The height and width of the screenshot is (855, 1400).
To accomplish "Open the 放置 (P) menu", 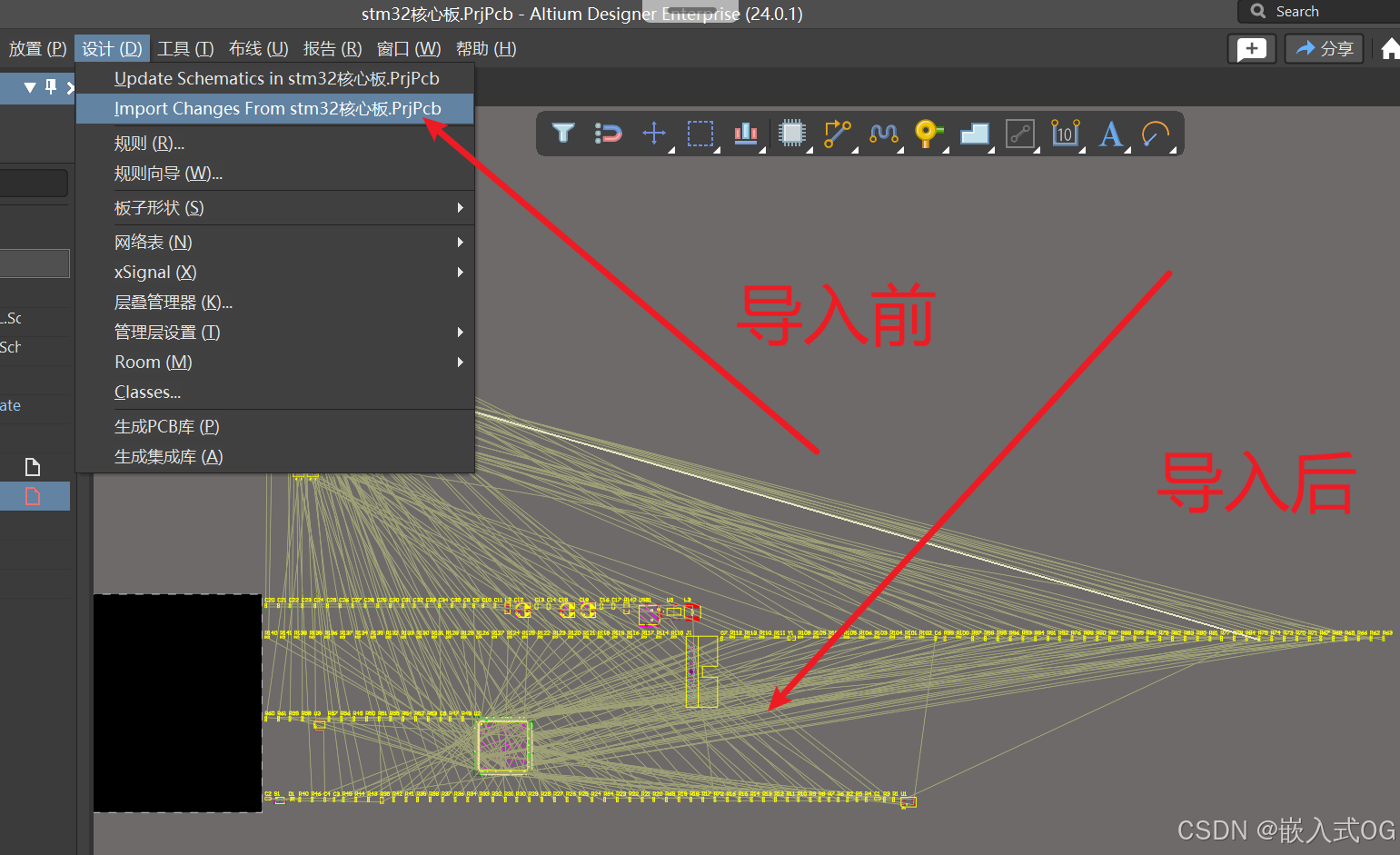I will [37, 48].
